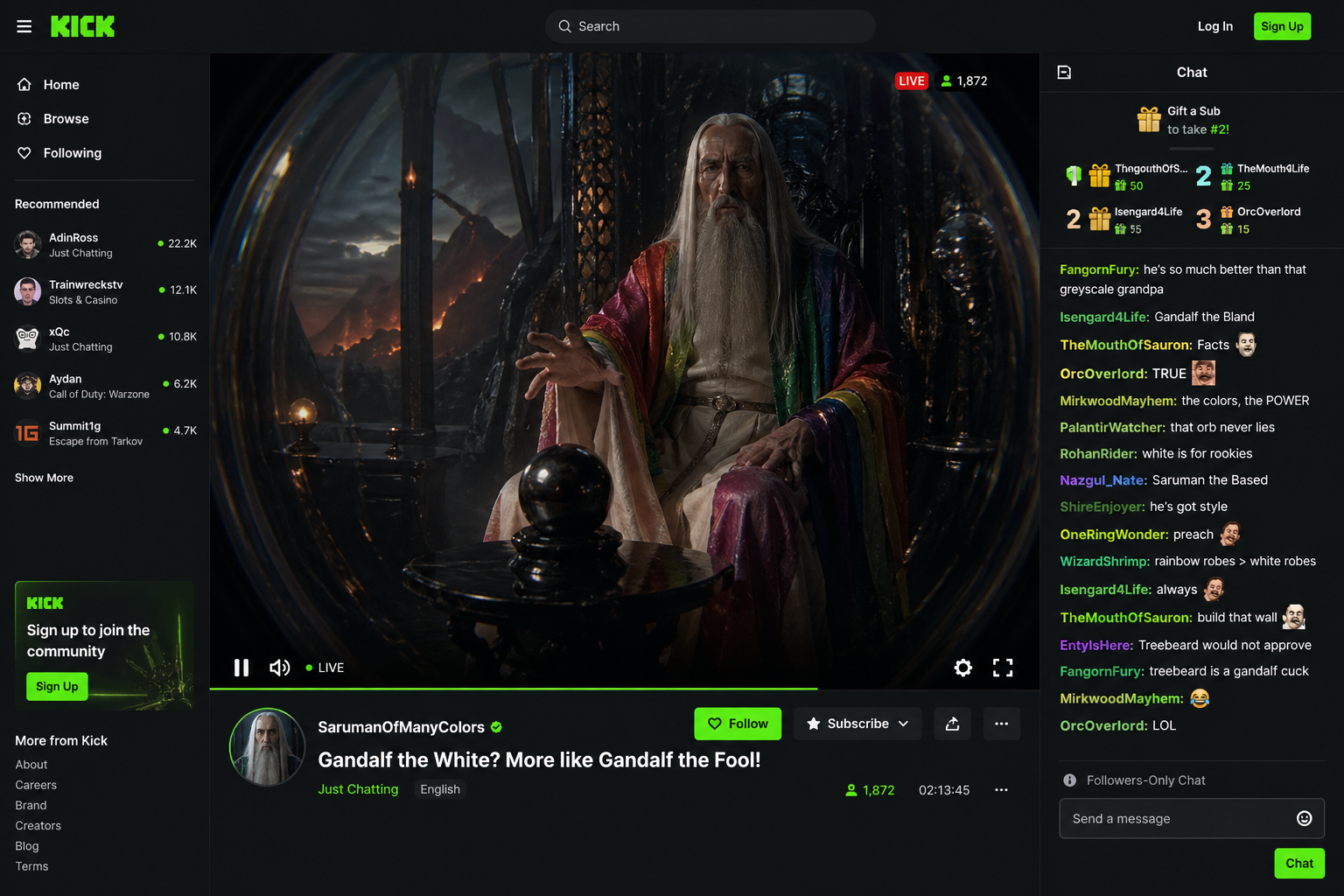Open the Brand footer link
The width and height of the screenshot is (1344, 896).
click(31, 805)
